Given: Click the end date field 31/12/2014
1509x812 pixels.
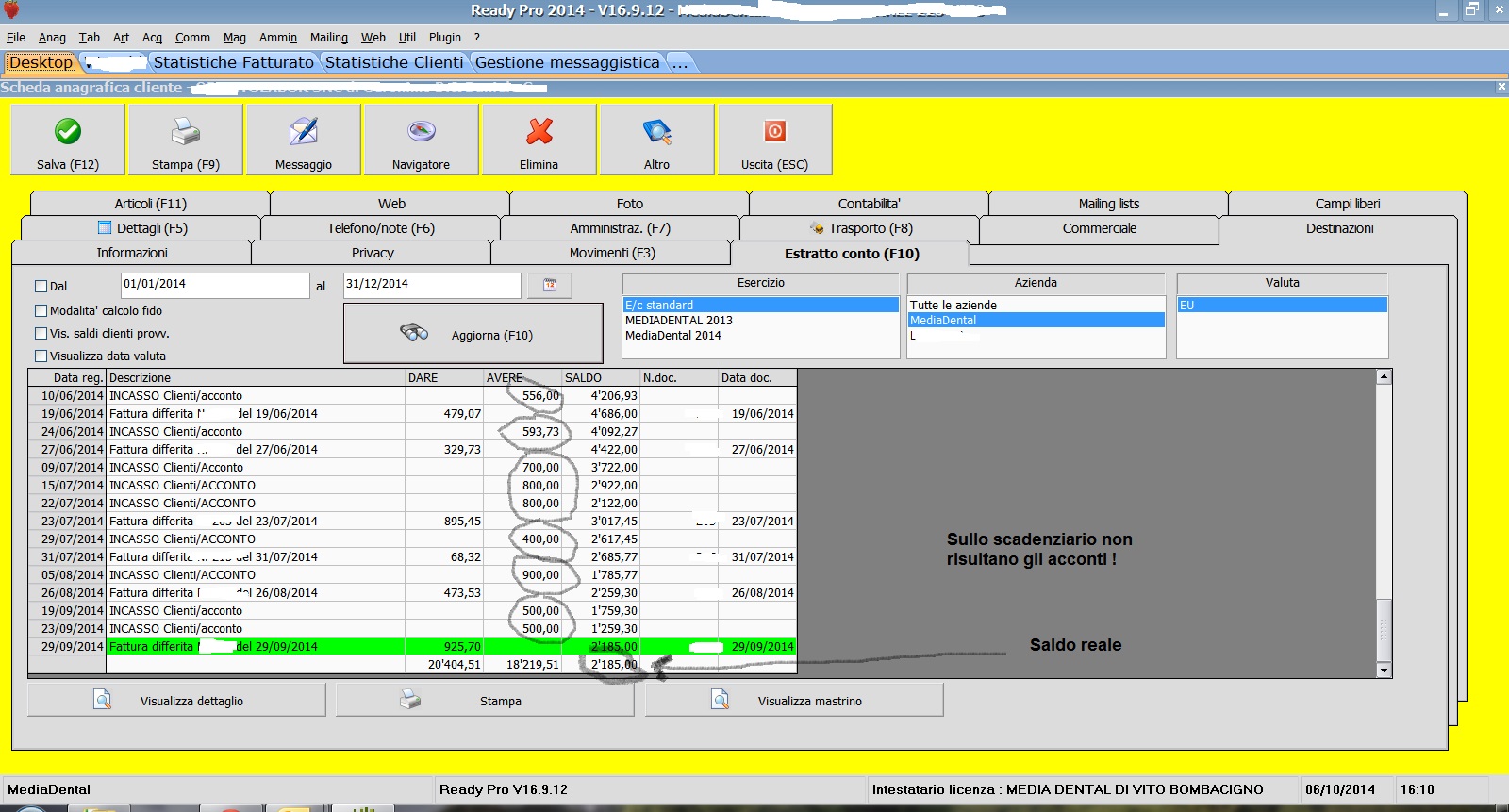Looking at the screenshot, I should (x=432, y=285).
